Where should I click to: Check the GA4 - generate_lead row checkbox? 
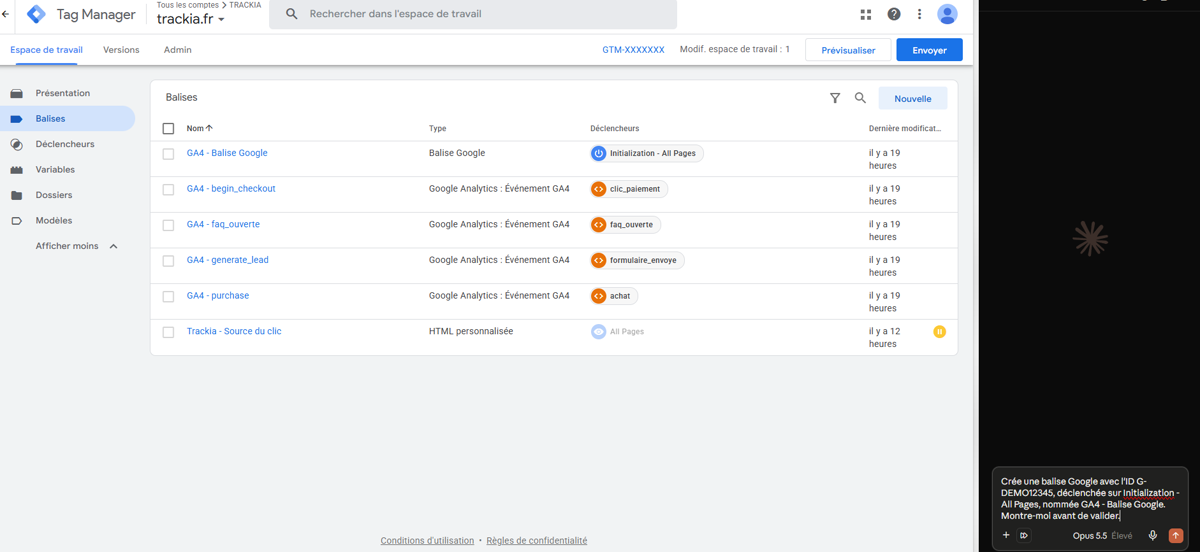click(168, 261)
